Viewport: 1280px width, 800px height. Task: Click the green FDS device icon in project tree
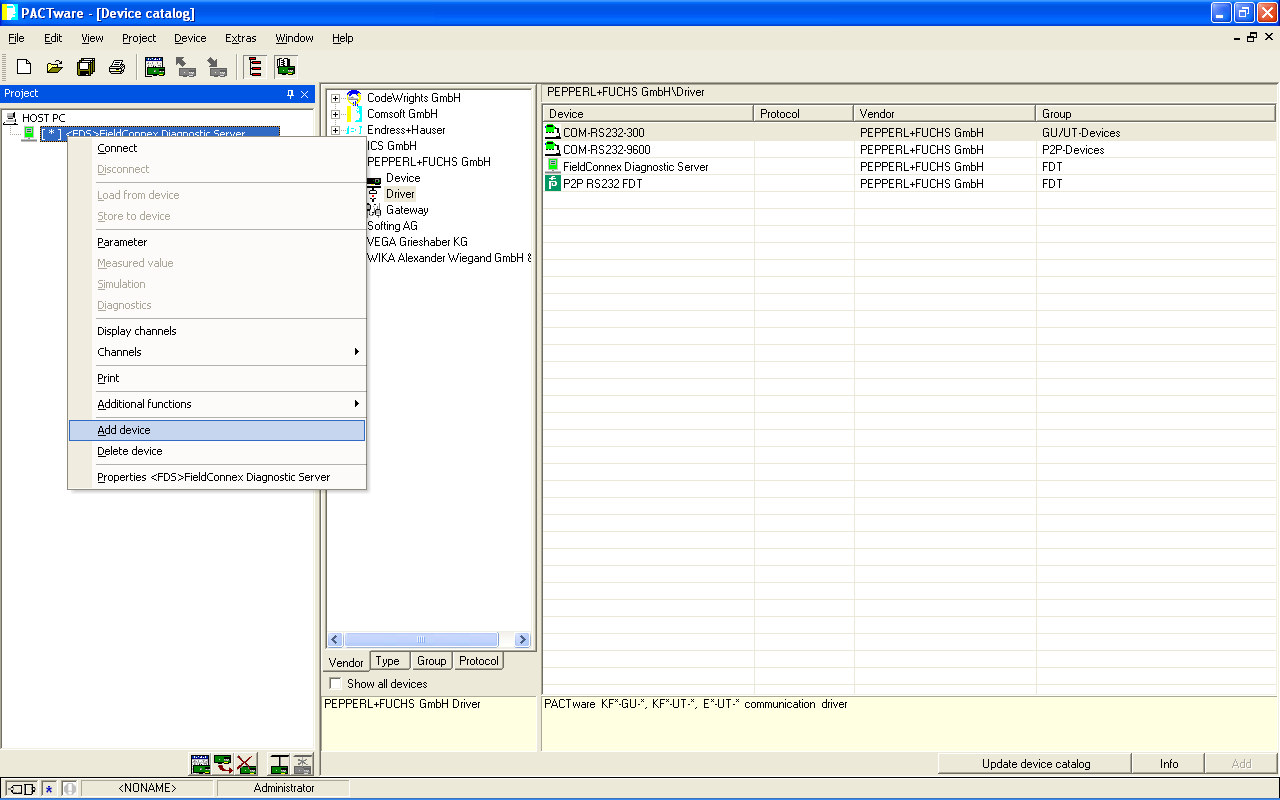[29, 134]
